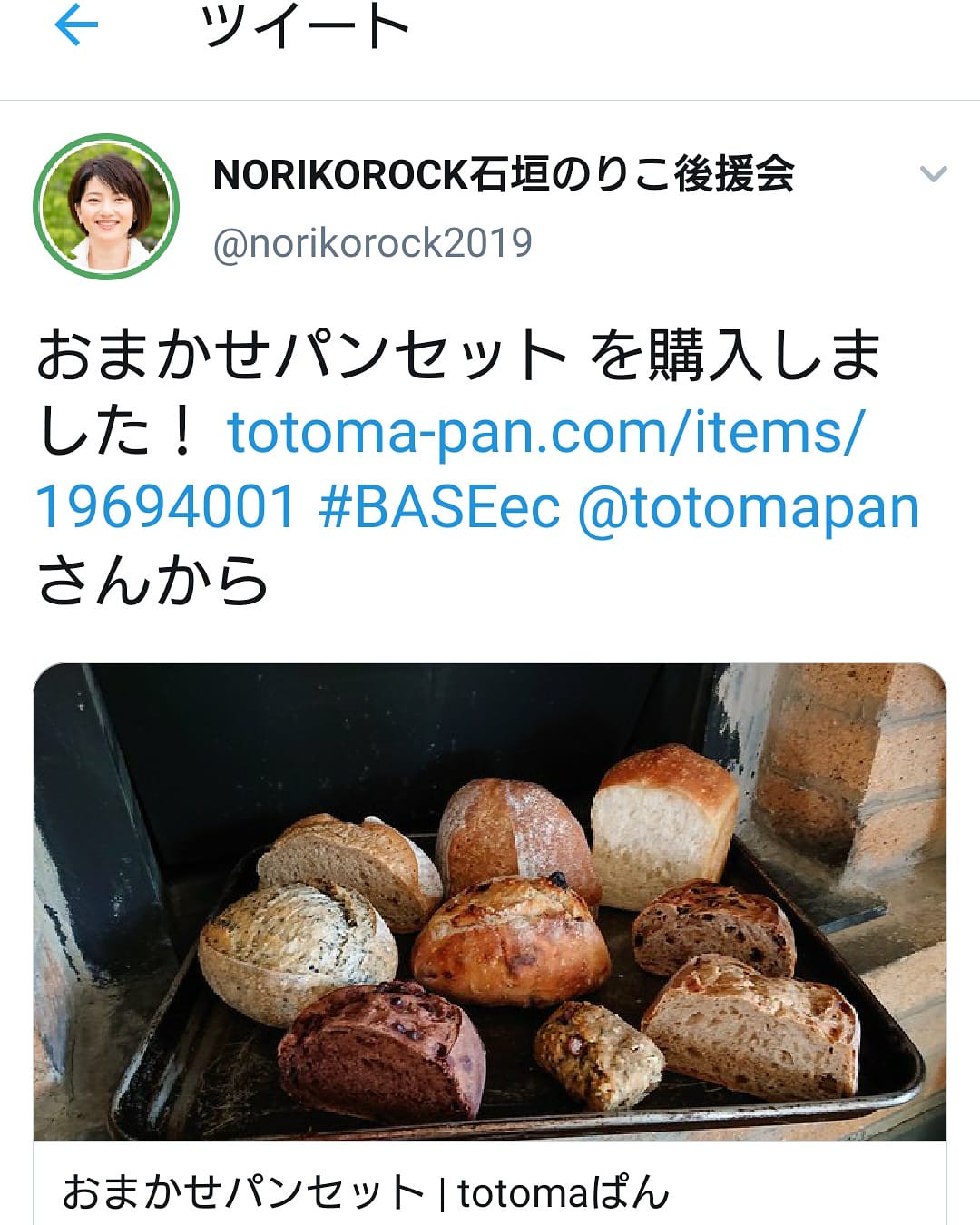The height and width of the screenshot is (1225, 980).
Task: Tap the golden round bread center photo
Action: pos(511,940)
